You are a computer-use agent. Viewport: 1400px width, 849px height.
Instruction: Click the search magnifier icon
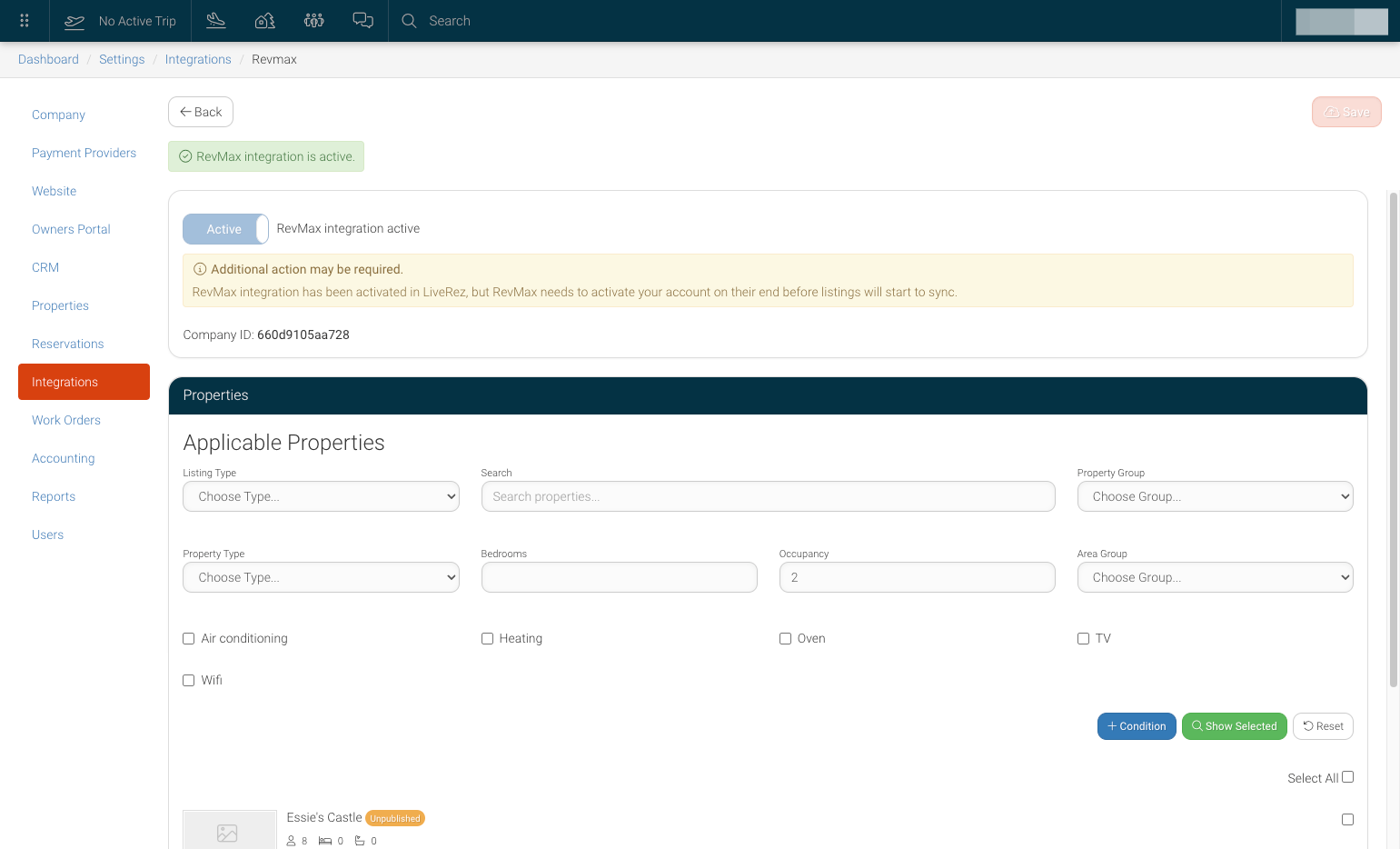[x=410, y=21]
